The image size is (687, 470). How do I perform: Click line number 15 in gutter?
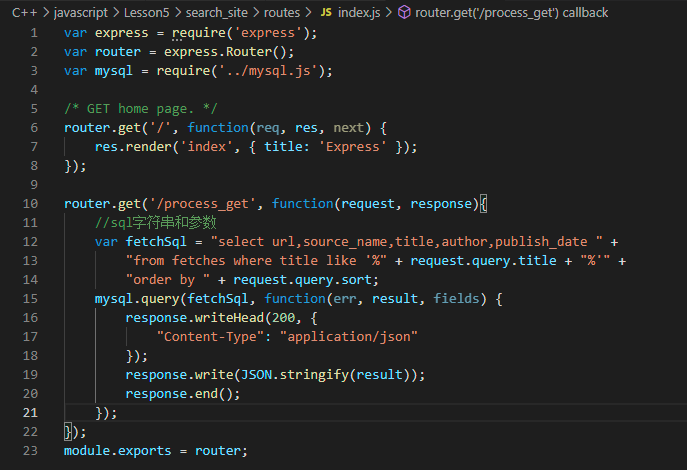click(30, 299)
